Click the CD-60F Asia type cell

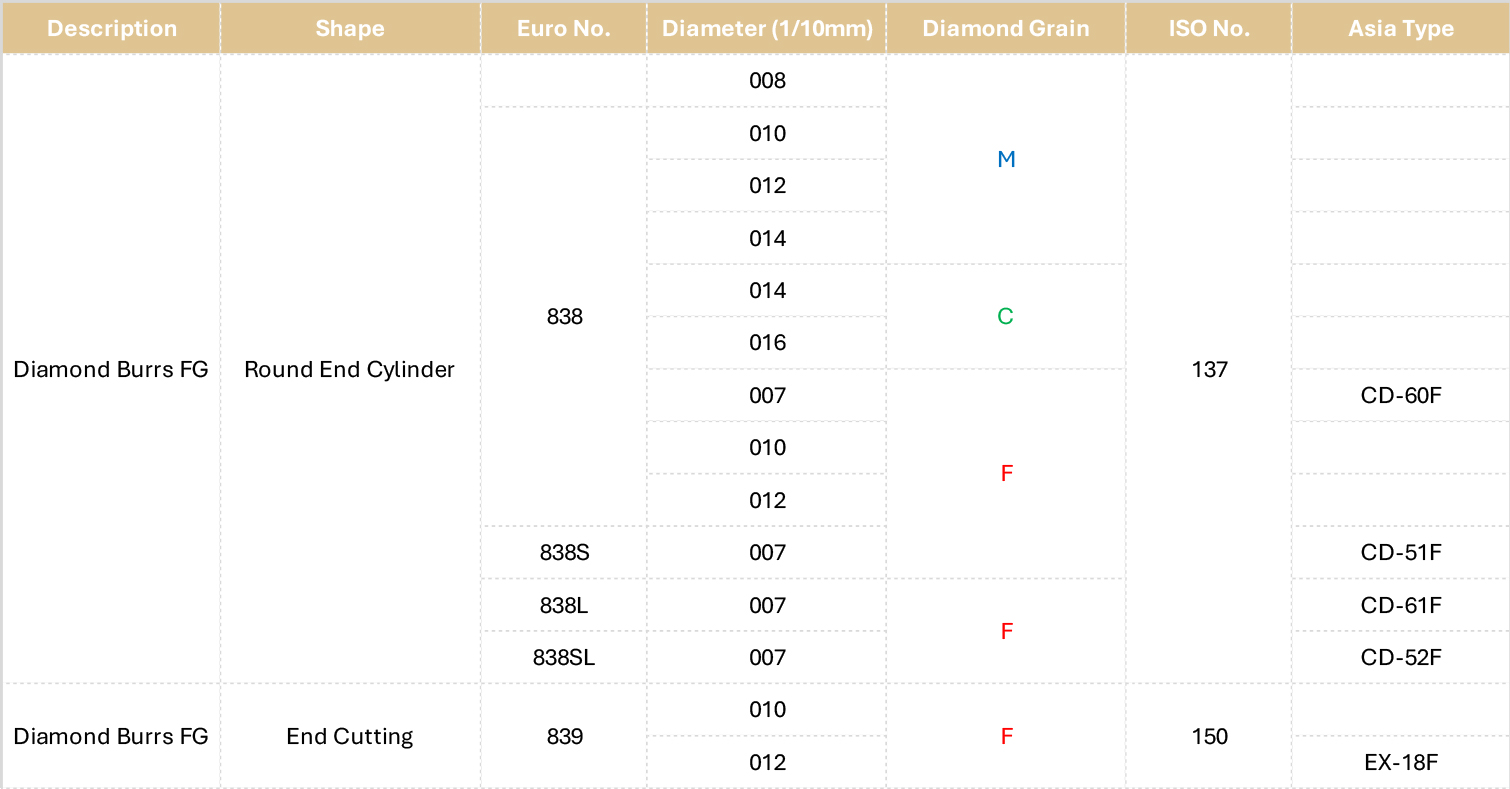[1400, 395]
